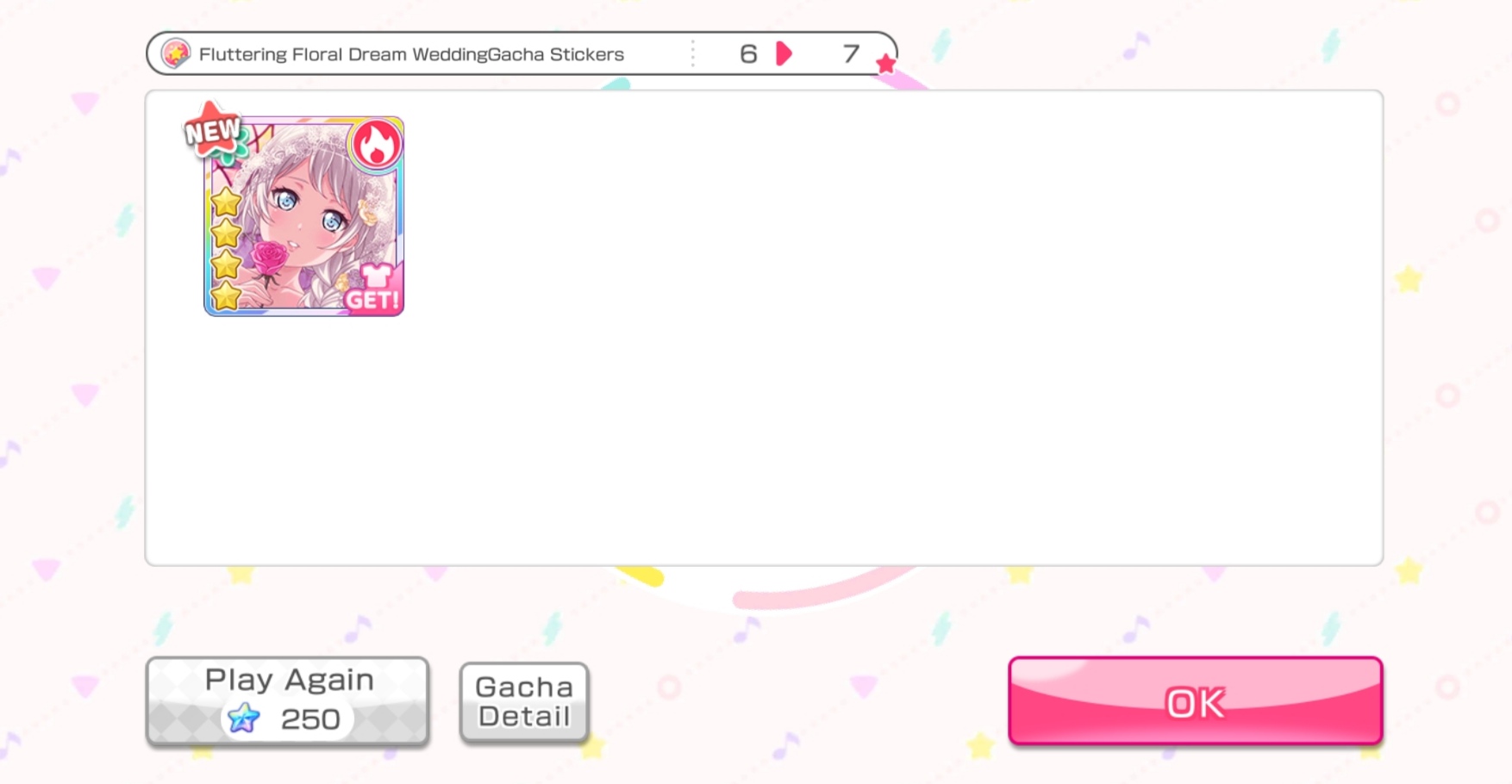Image resolution: width=1512 pixels, height=784 pixels.
Task: Click the new sticker count 7
Action: coord(851,54)
